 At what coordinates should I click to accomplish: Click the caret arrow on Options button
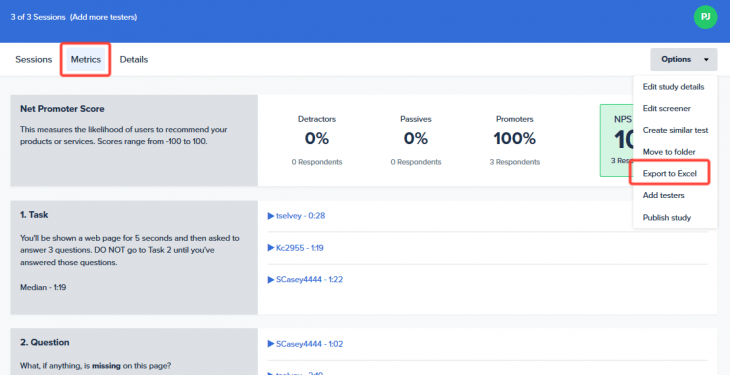[x=706, y=60]
